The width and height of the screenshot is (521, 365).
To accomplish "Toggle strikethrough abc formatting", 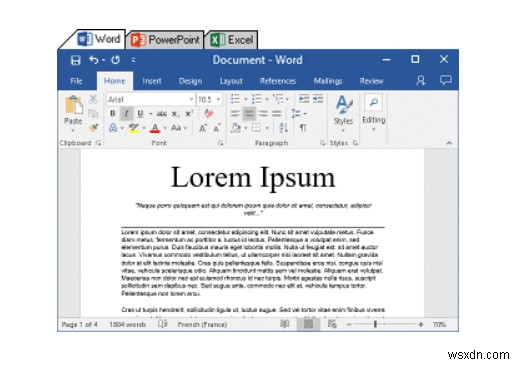I will point(161,114).
